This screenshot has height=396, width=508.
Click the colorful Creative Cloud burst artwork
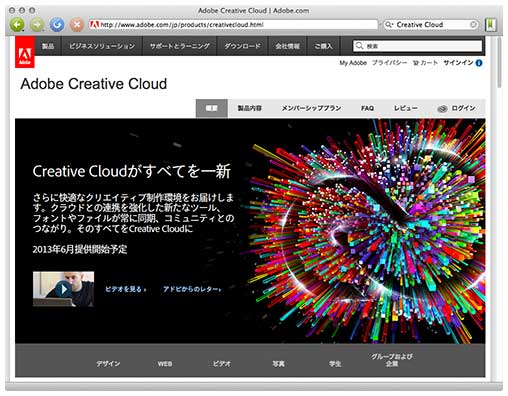366,230
